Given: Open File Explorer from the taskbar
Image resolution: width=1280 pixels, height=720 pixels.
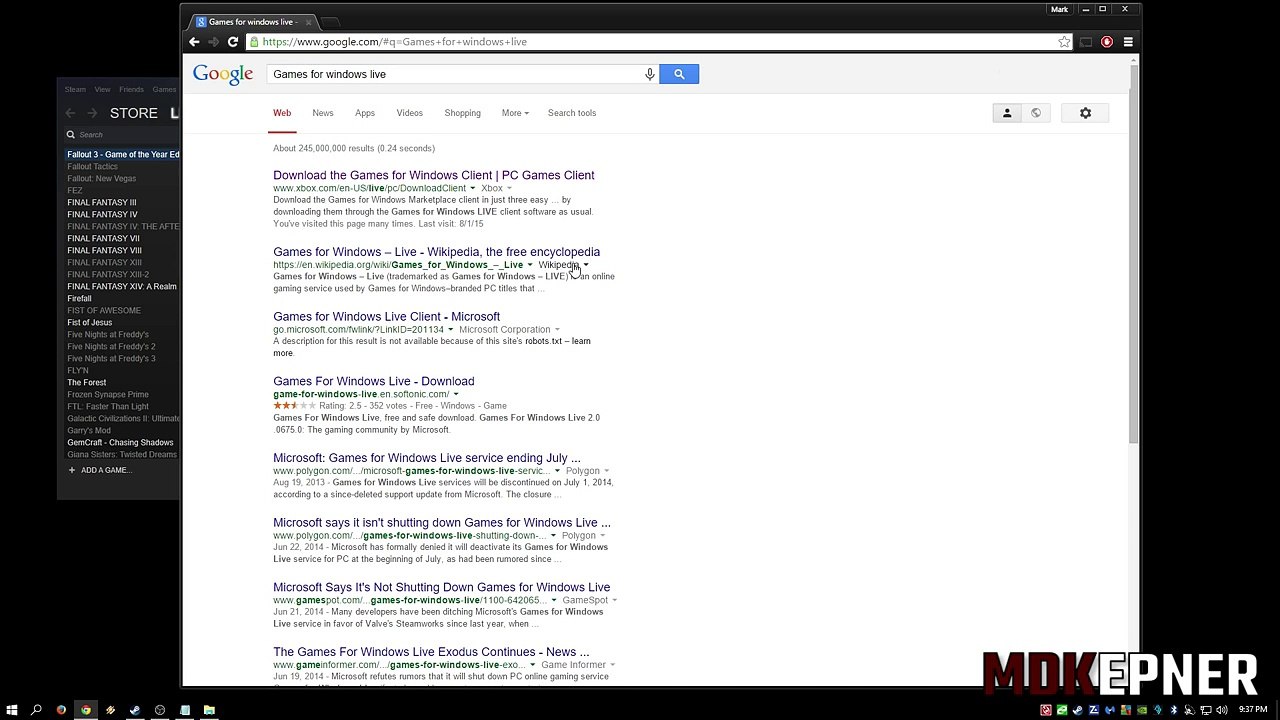Looking at the screenshot, I should tap(209, 710).
